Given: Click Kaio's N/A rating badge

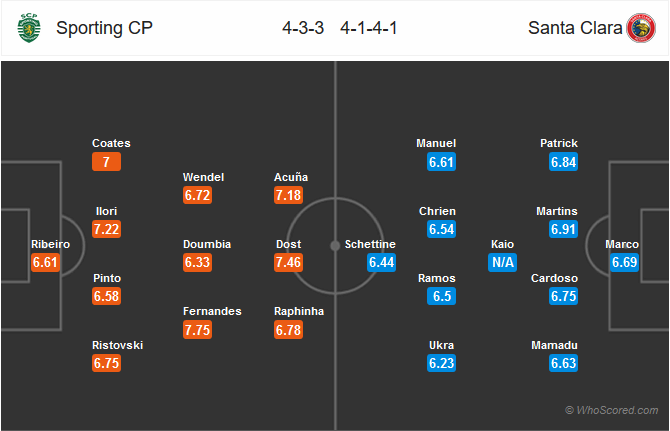Looking at the screenshot, I should click(502, 262).
